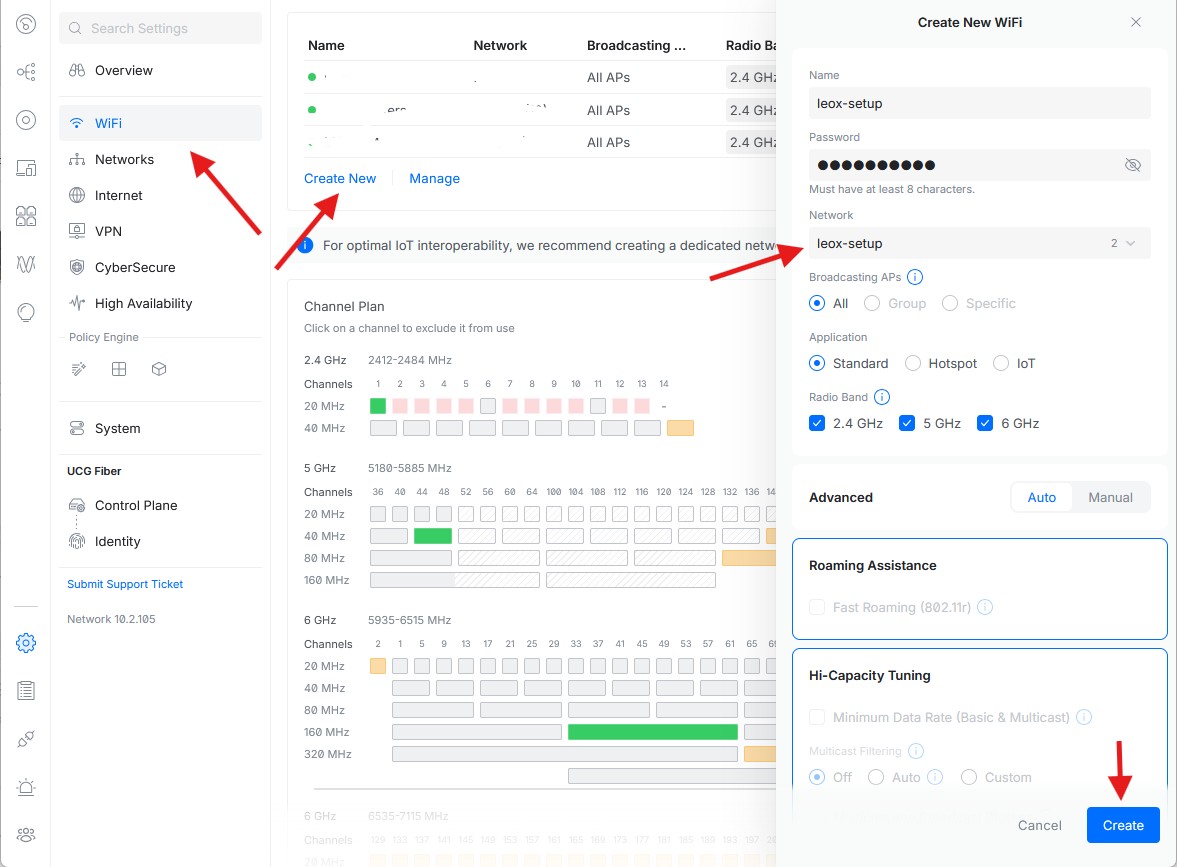Choose Specific for Broadcasting APs

pos(949,303)
